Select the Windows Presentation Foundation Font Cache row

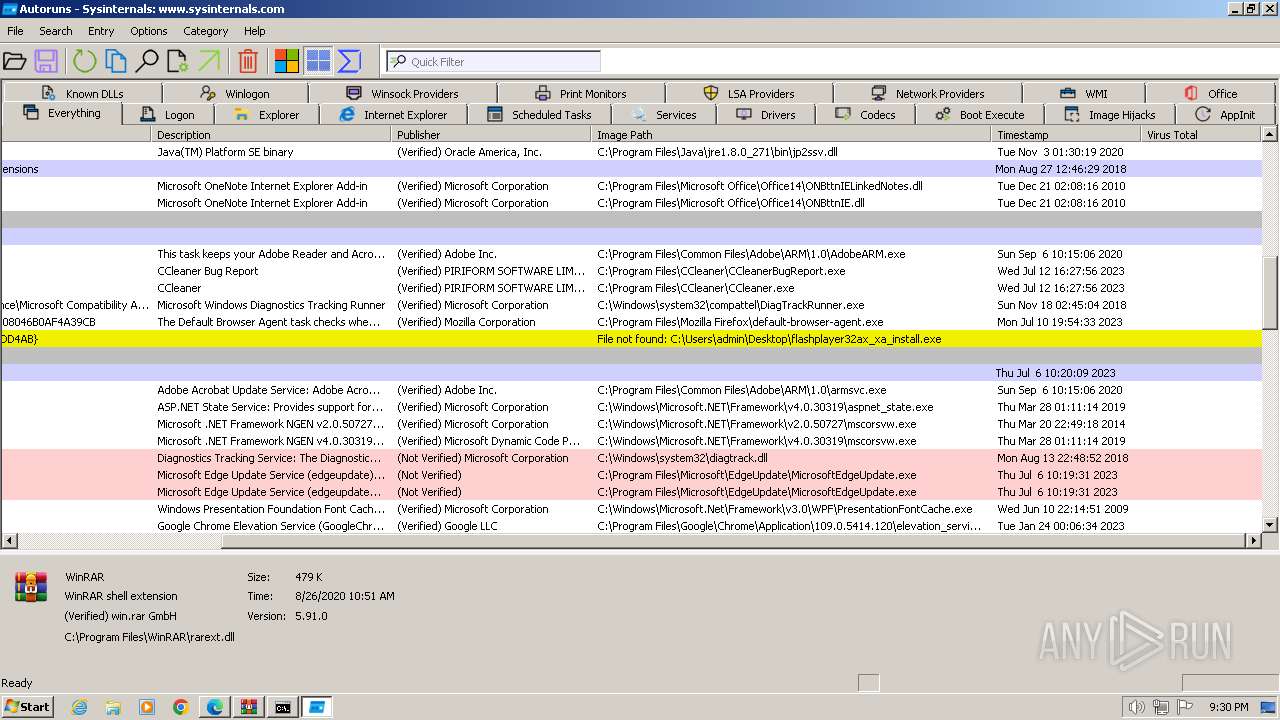631,509
